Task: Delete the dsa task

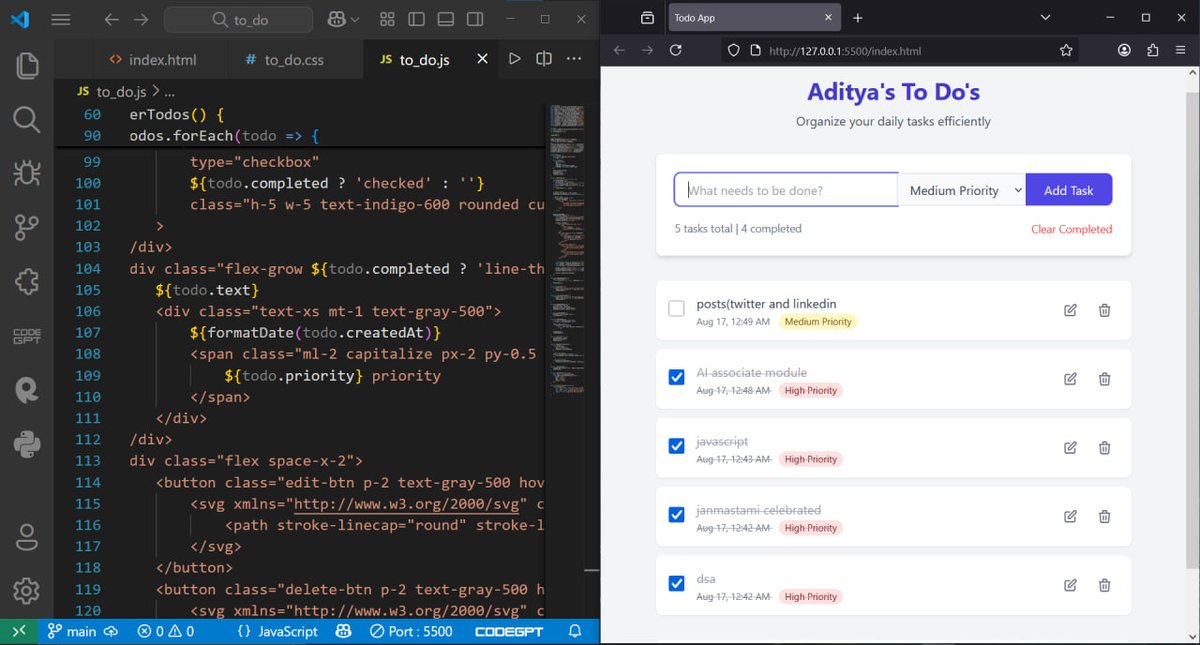Action: click(x=1104, y=585)
